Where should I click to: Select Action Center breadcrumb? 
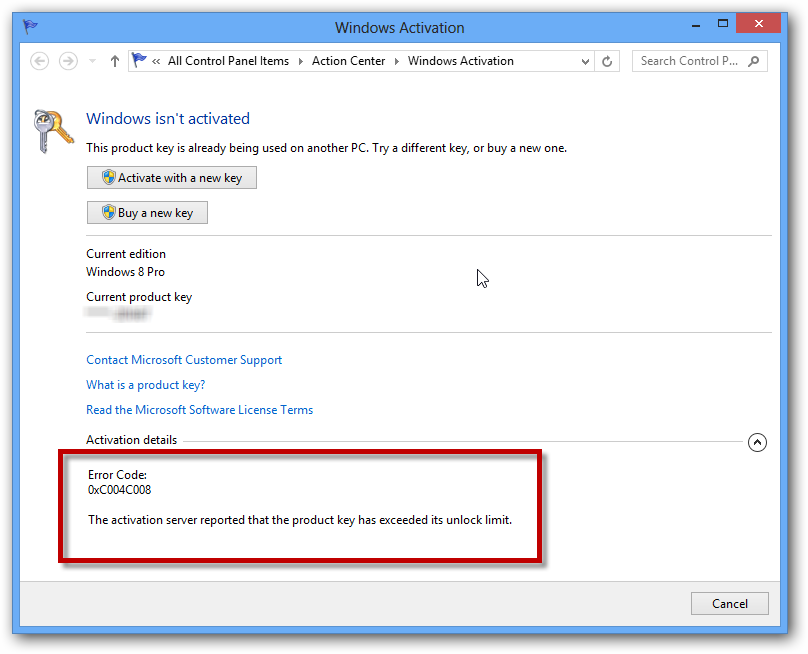coord(348,61)
